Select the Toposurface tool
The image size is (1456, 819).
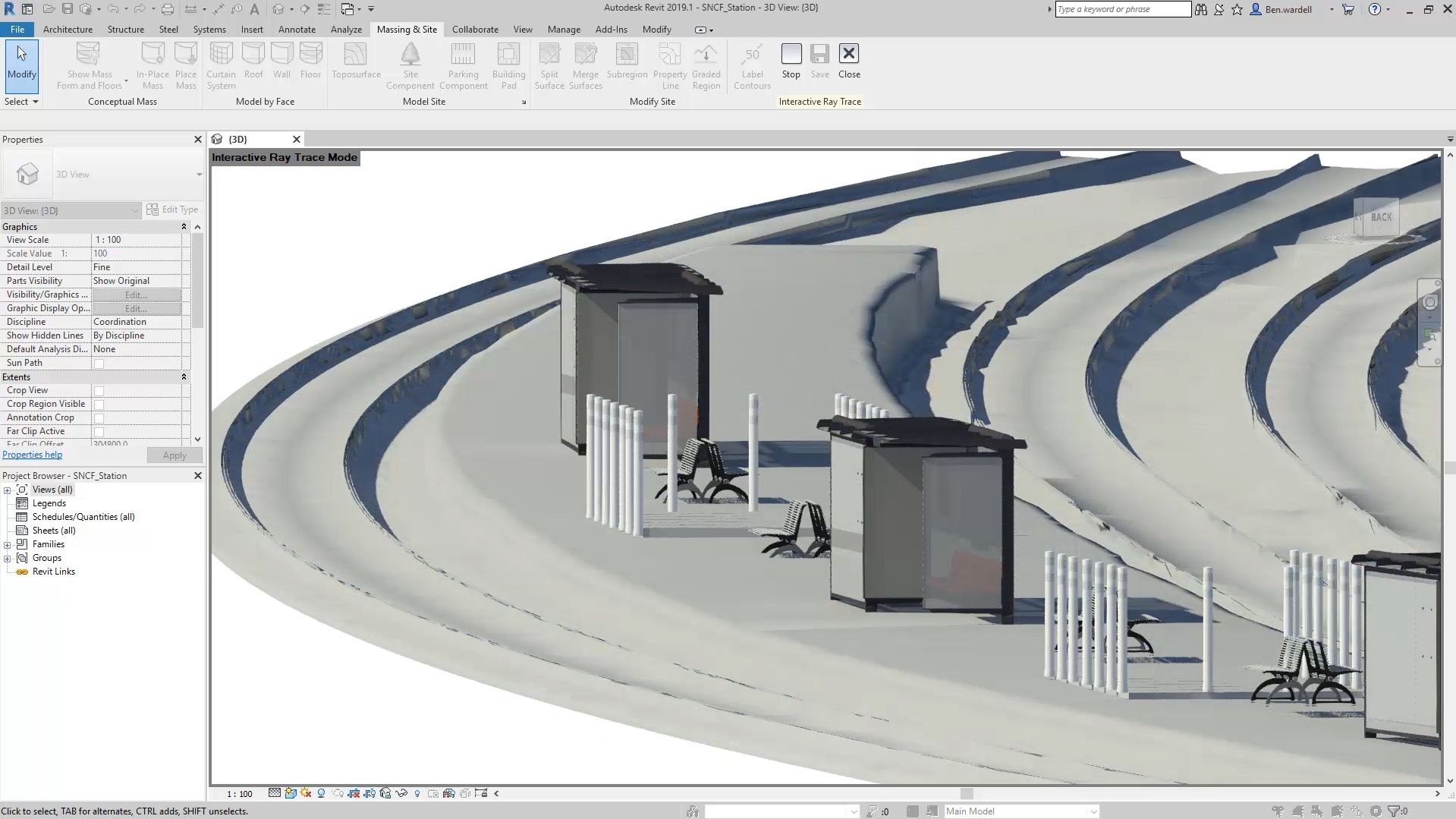pyautogui.click(x=355, y=65)
